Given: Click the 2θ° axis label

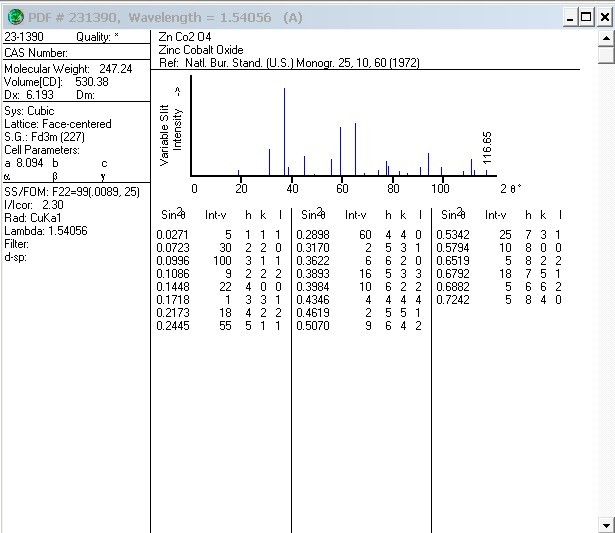Looking at the screenshot, I should 511,189.
